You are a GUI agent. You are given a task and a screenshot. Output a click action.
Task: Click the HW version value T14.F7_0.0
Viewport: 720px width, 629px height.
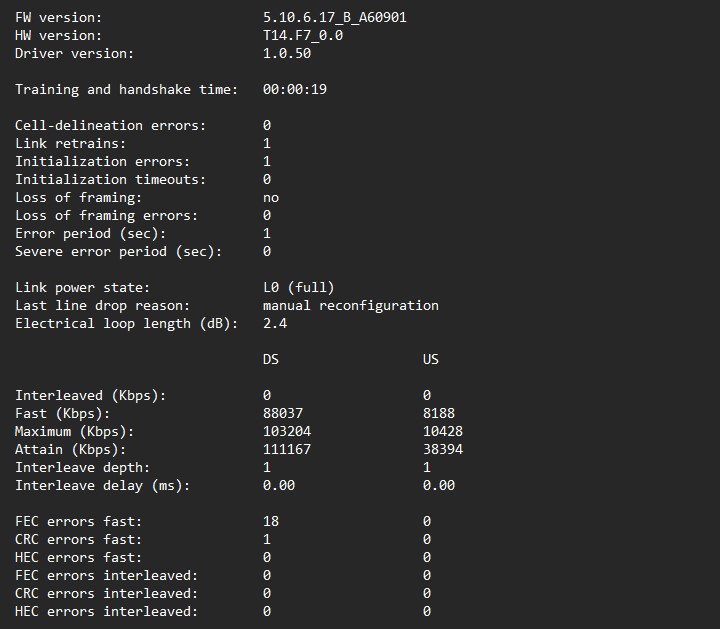click(x=303, y=36)
